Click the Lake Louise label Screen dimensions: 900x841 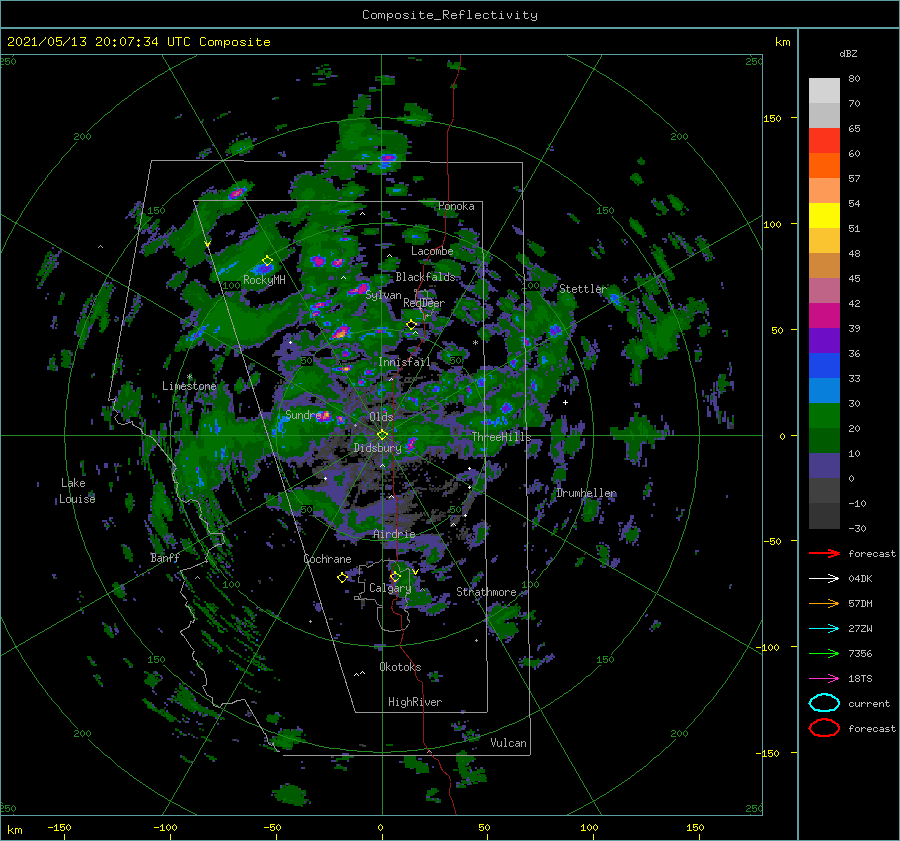77,491
